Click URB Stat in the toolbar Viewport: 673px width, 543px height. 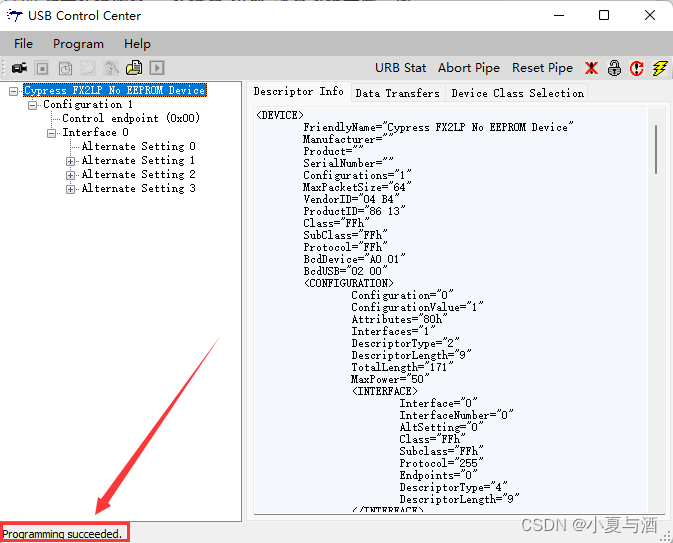400,68
